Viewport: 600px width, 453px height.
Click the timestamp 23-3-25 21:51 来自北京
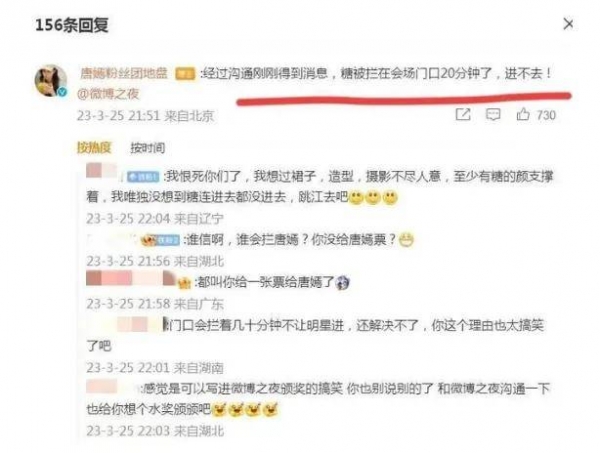[x=145, y=116]
